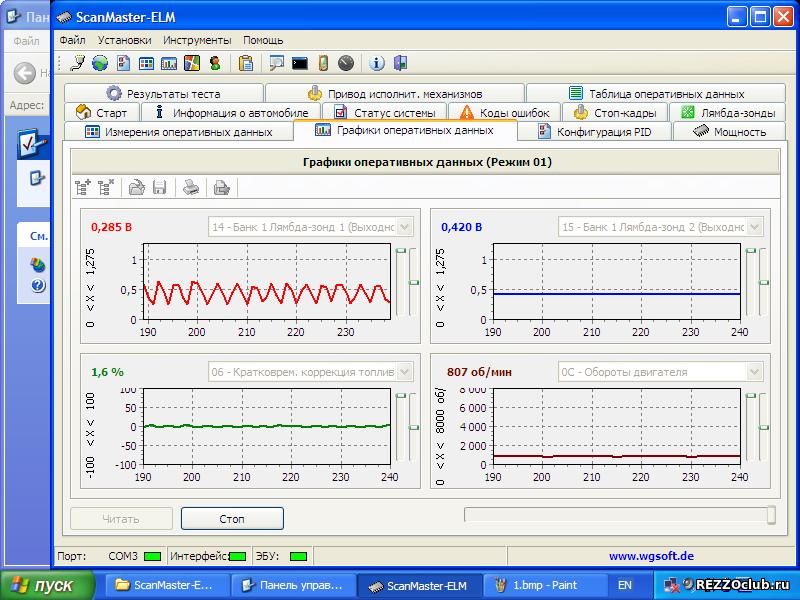Screen dimensions: 800x600
Task: Open the Таблица оперативных данных tab
Action: coord(656,93)
